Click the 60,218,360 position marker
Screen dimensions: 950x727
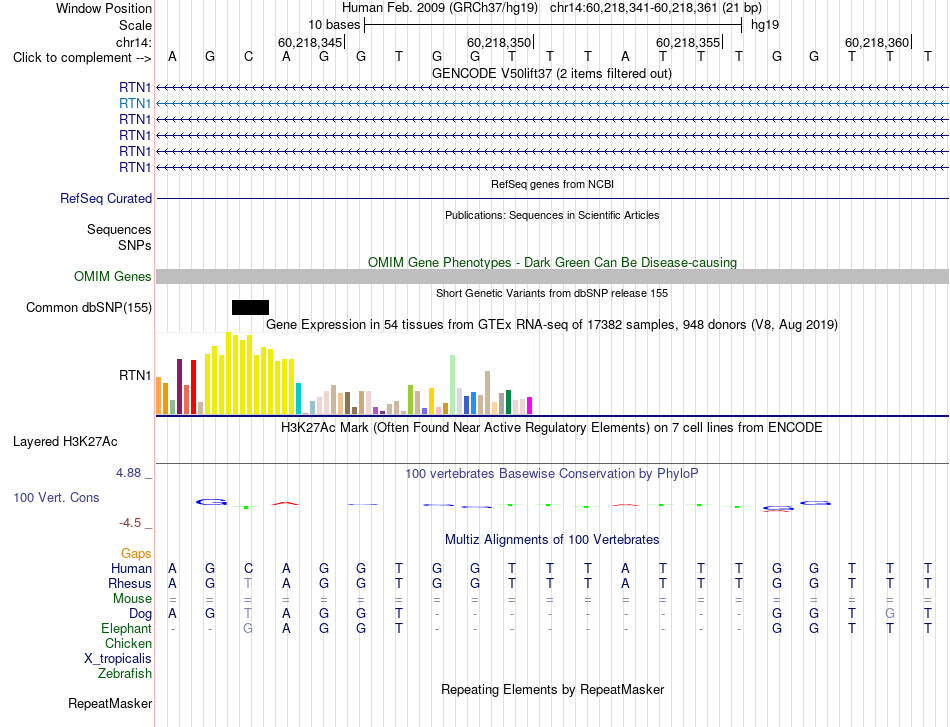(877, 42)
